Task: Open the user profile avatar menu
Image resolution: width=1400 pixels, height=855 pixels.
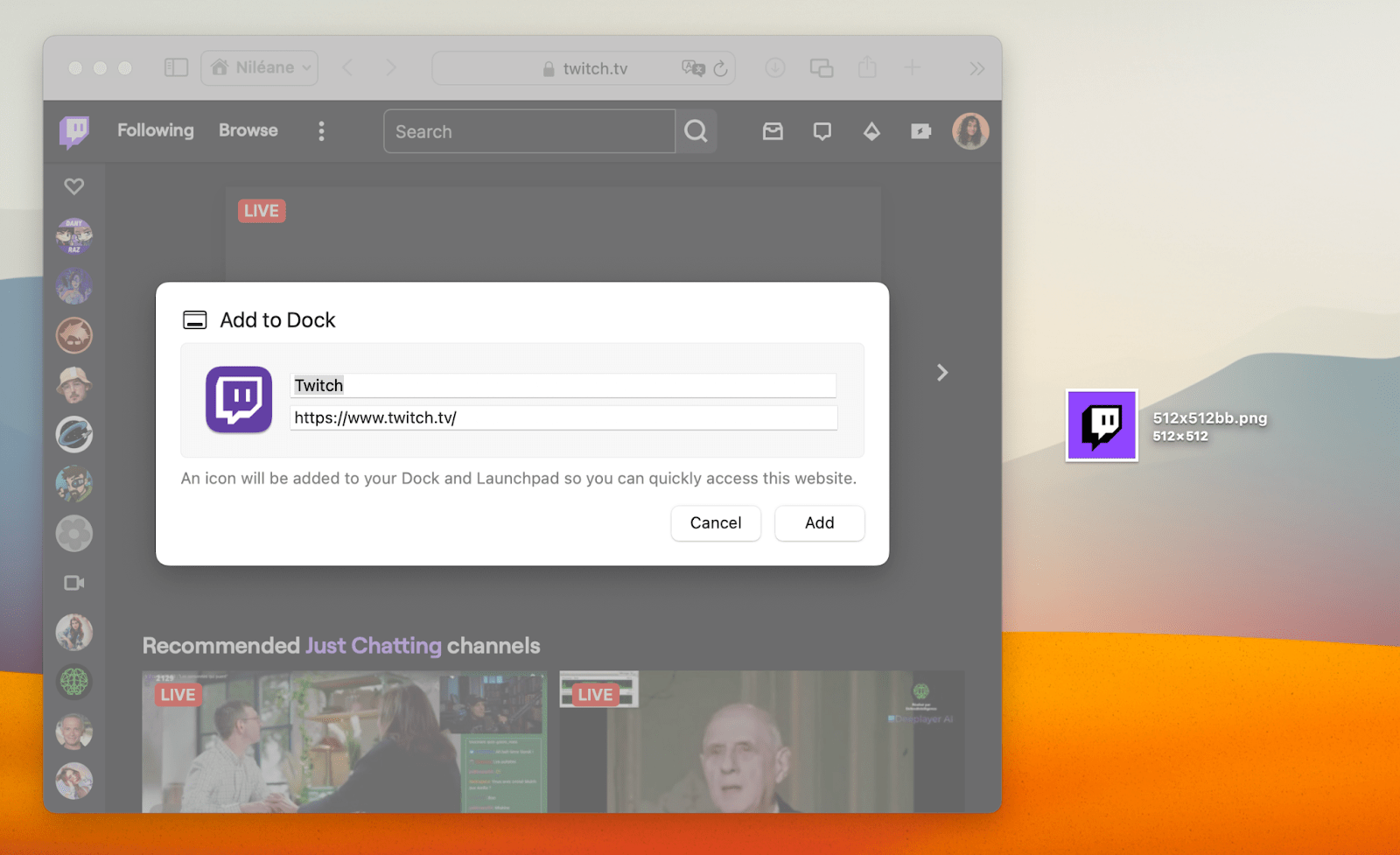Action: click(x=970, y=131)
